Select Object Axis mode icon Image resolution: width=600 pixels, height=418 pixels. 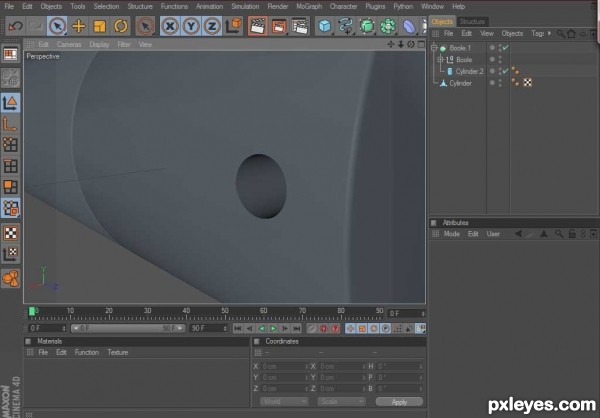coord(10,124)
